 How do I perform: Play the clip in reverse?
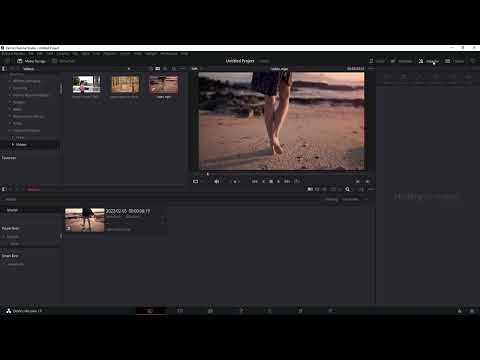point(263,181)
